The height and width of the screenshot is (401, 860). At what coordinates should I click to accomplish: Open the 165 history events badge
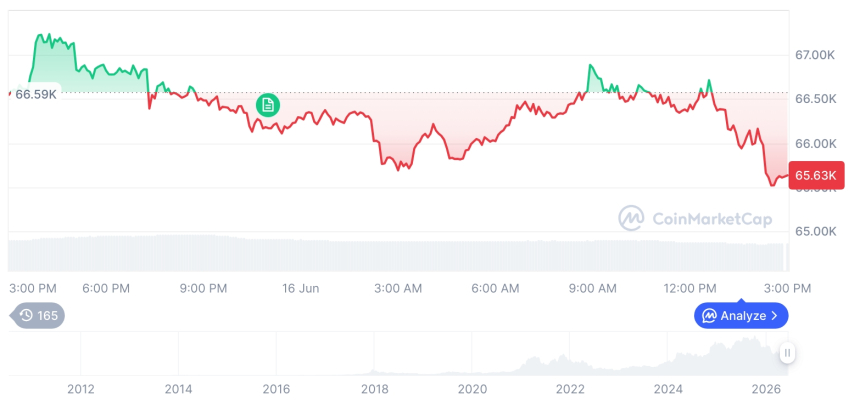tap(37, 315)
